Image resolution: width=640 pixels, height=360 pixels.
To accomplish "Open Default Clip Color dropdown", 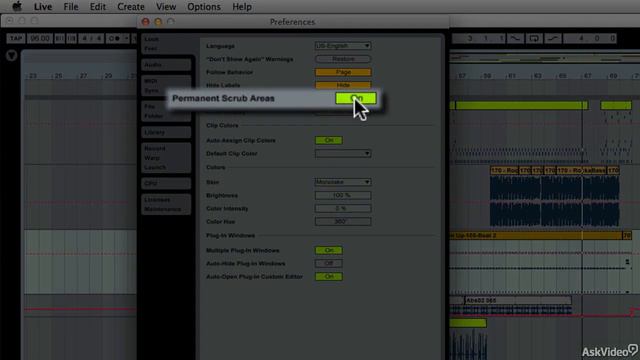I will (343, 153).
